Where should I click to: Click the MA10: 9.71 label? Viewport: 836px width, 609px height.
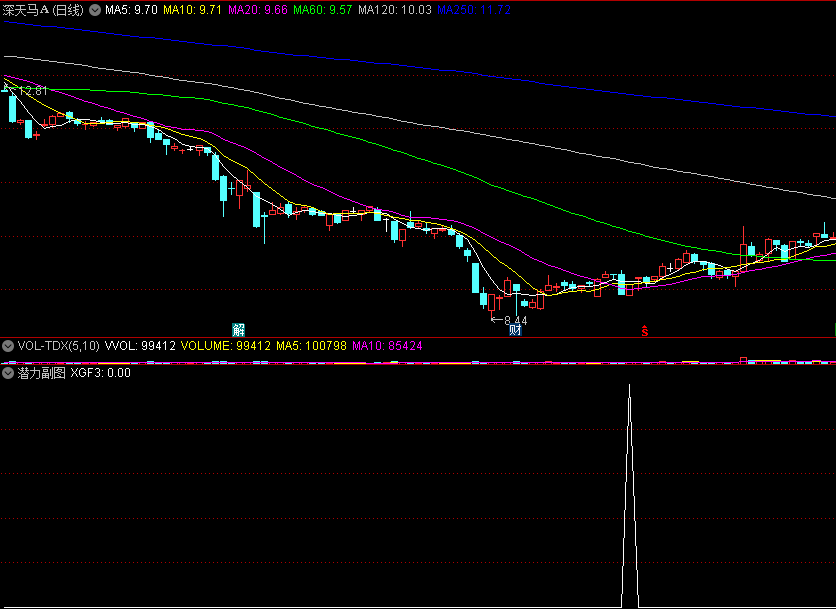point(192,10)
